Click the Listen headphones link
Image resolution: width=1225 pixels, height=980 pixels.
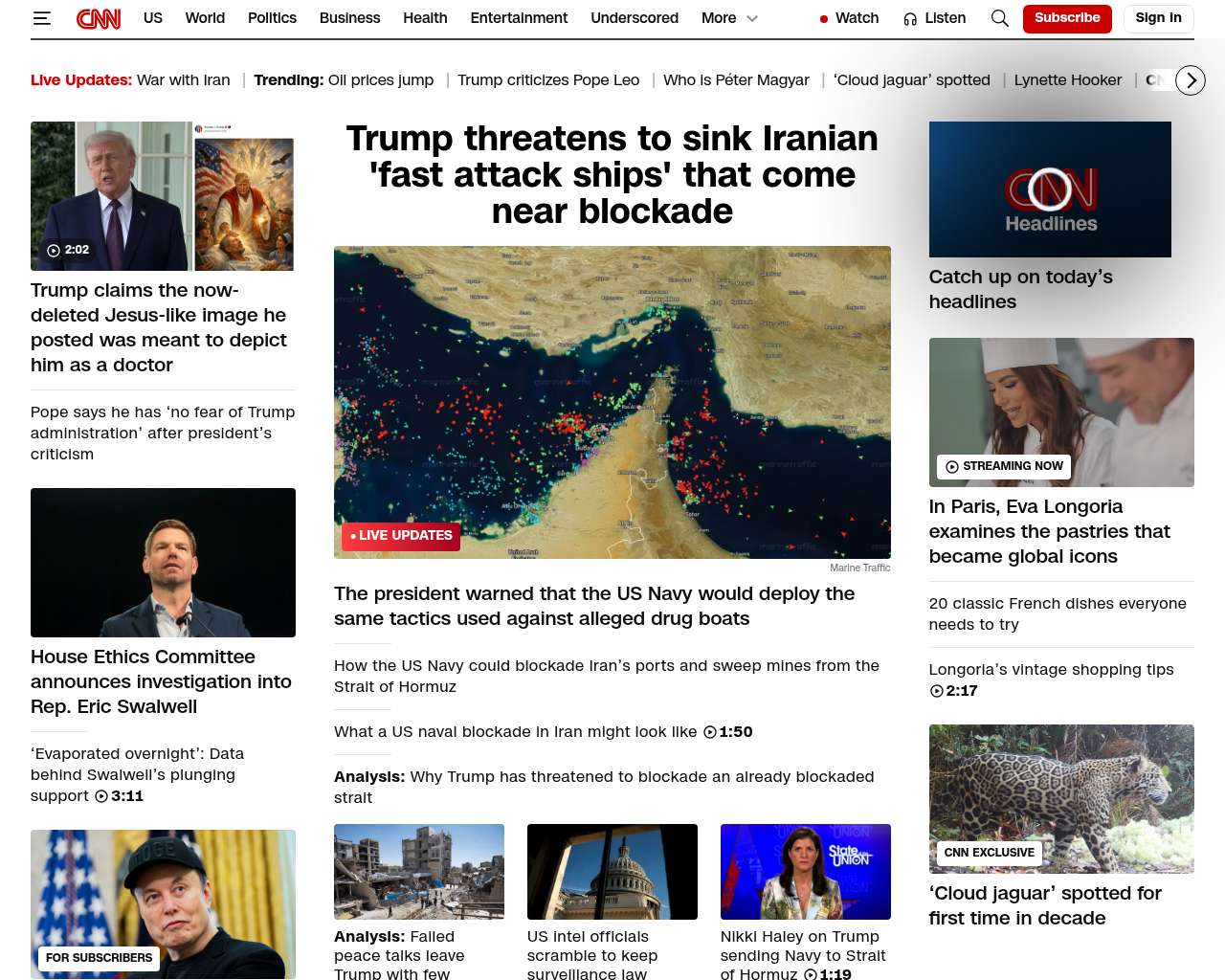[935, 18]
